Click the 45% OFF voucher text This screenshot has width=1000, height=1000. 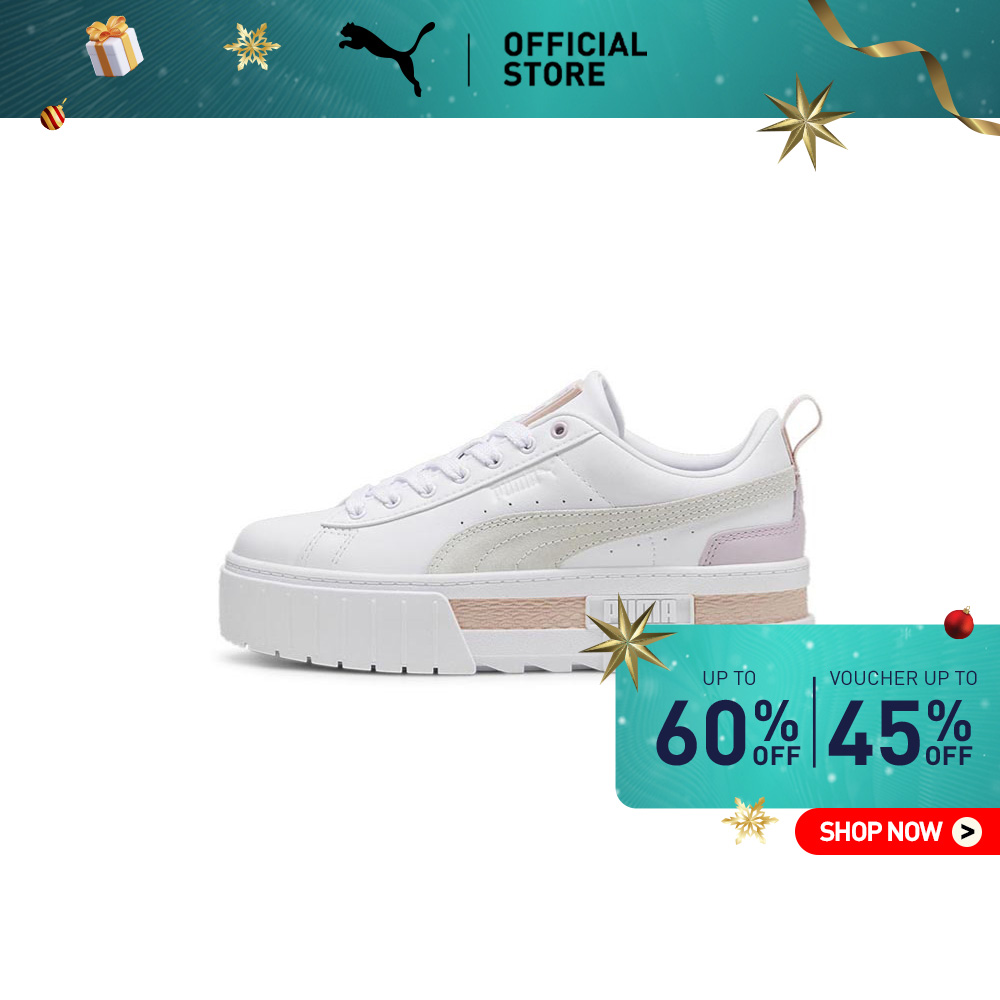click(x=900, y=732)
